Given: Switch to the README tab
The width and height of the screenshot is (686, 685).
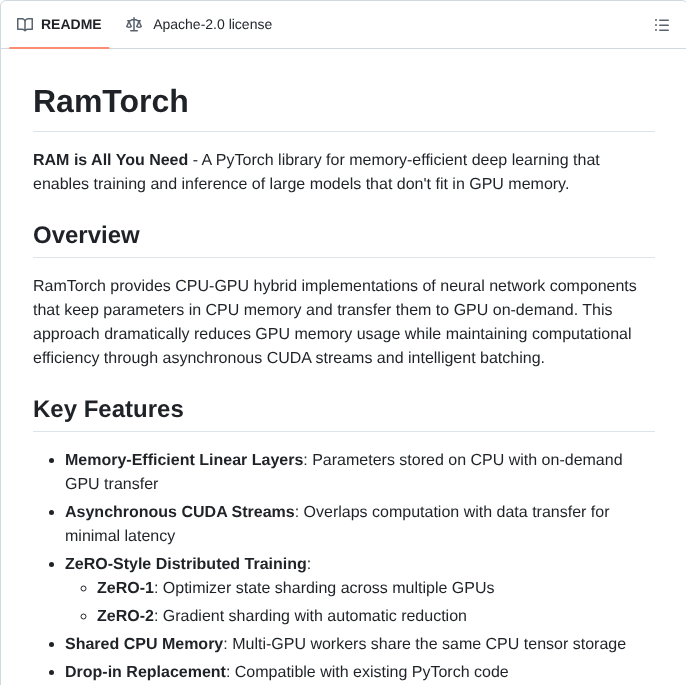Looking at the screenshot, I should point(70,25).
